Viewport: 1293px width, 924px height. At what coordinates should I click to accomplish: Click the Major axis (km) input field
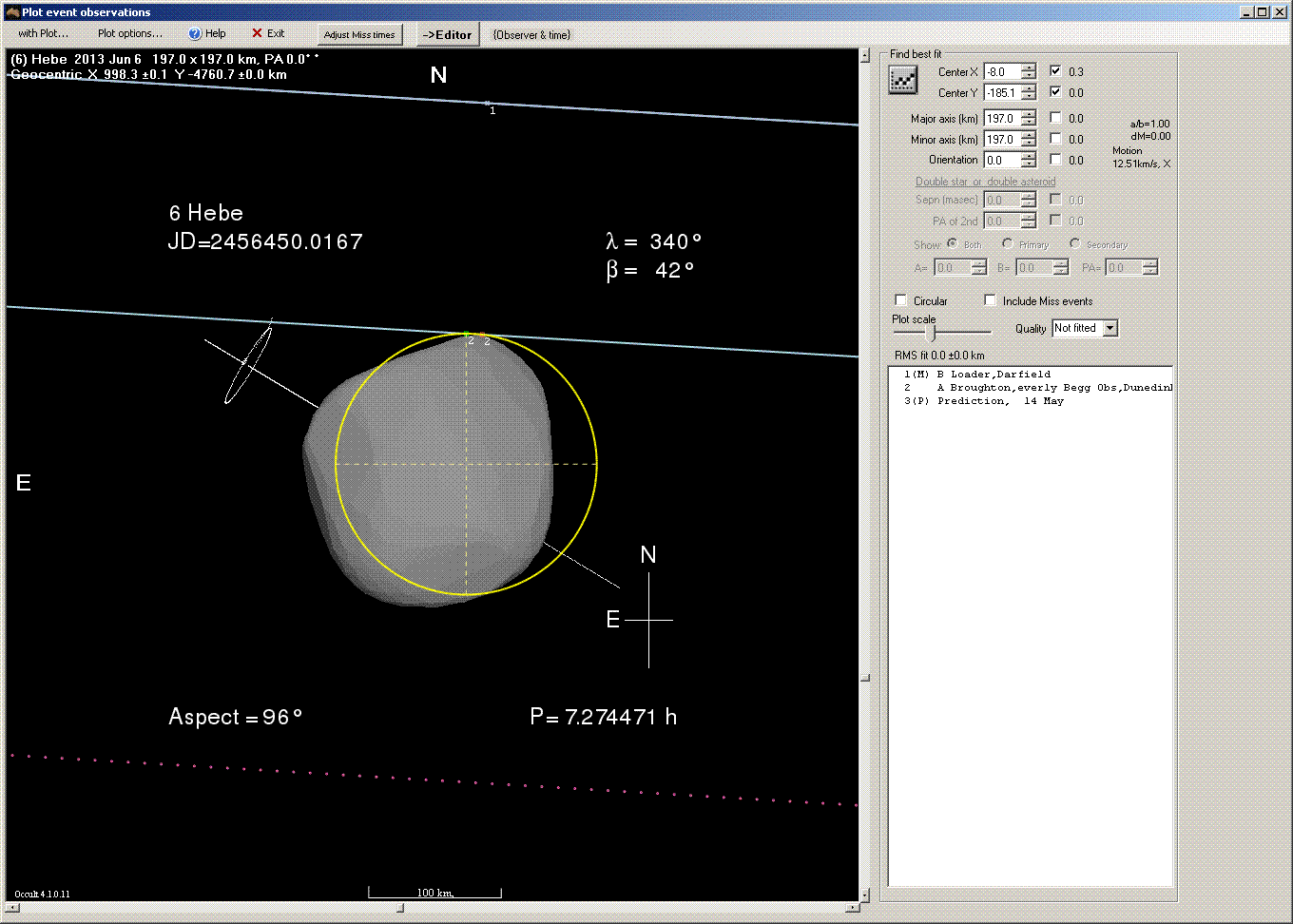pos(1002,119)
